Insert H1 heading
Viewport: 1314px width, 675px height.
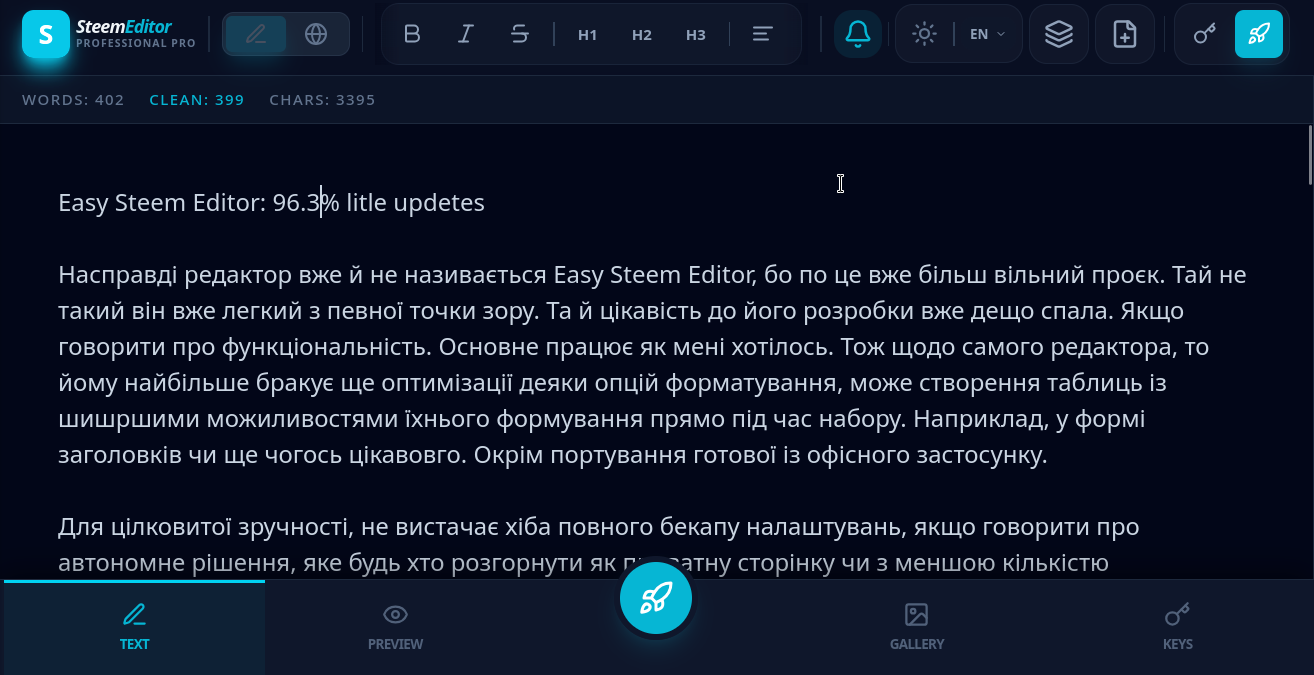[x=588, y=34]
